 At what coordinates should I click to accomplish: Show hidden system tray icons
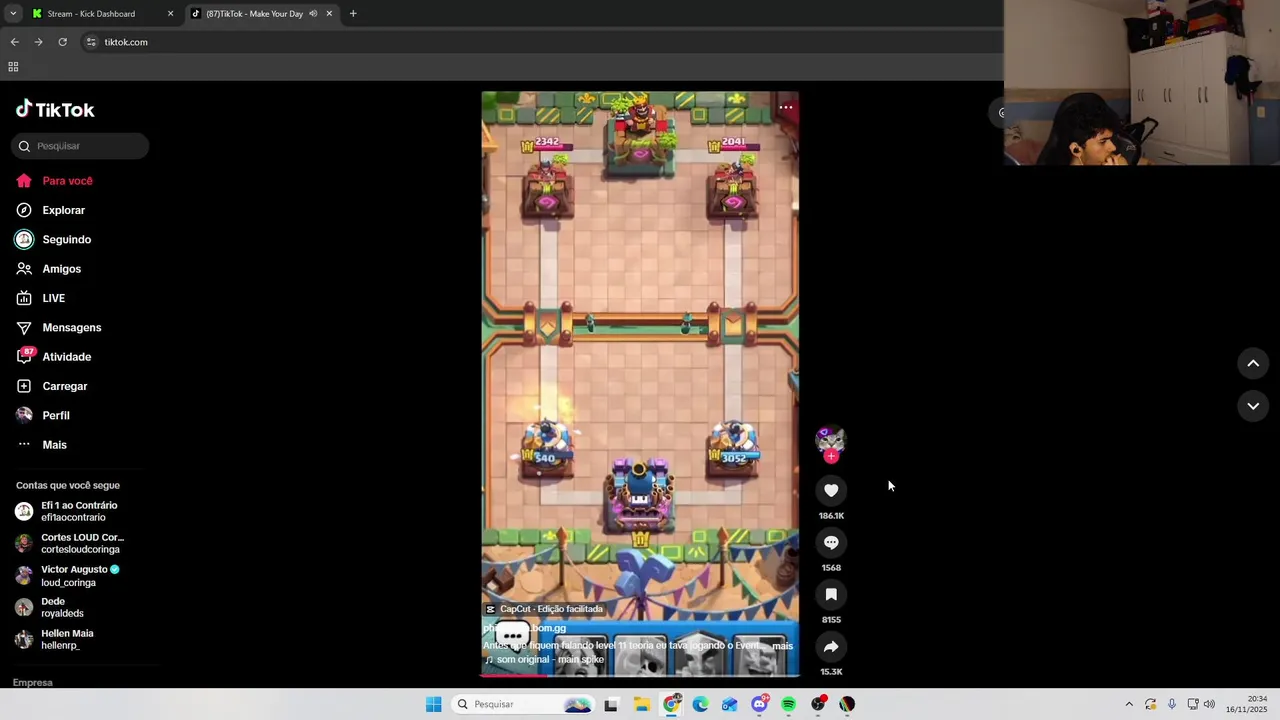click(1129, 704)
